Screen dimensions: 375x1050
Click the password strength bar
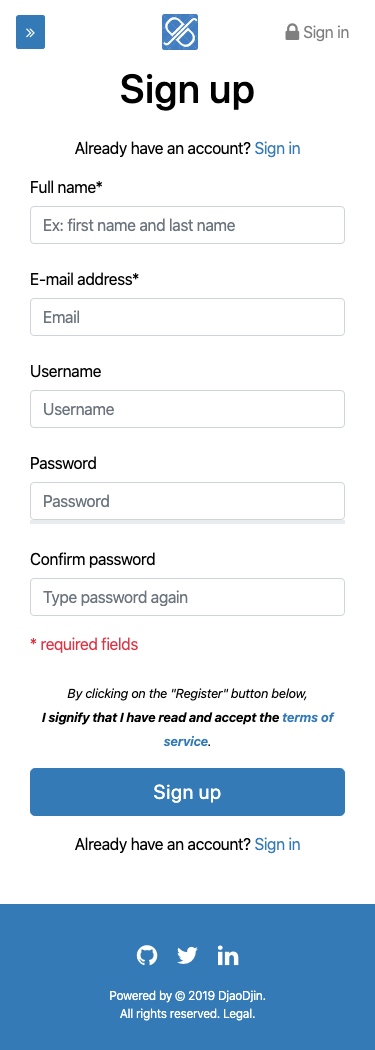click(188, 522)
